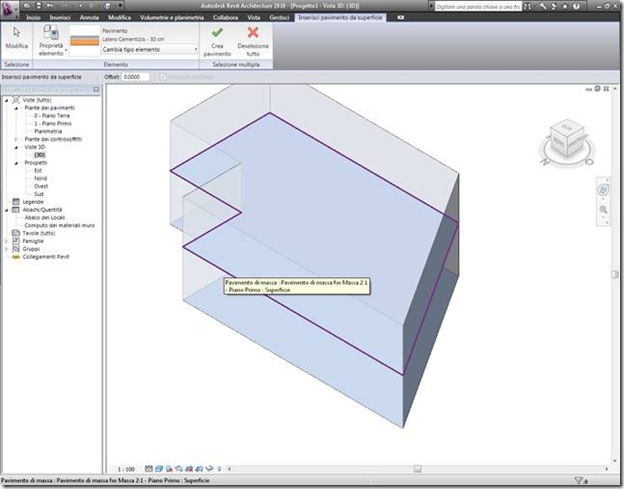The image size is (624, 489).
Task: Click the Revit application logo button
Action: [x=10, y=10]
